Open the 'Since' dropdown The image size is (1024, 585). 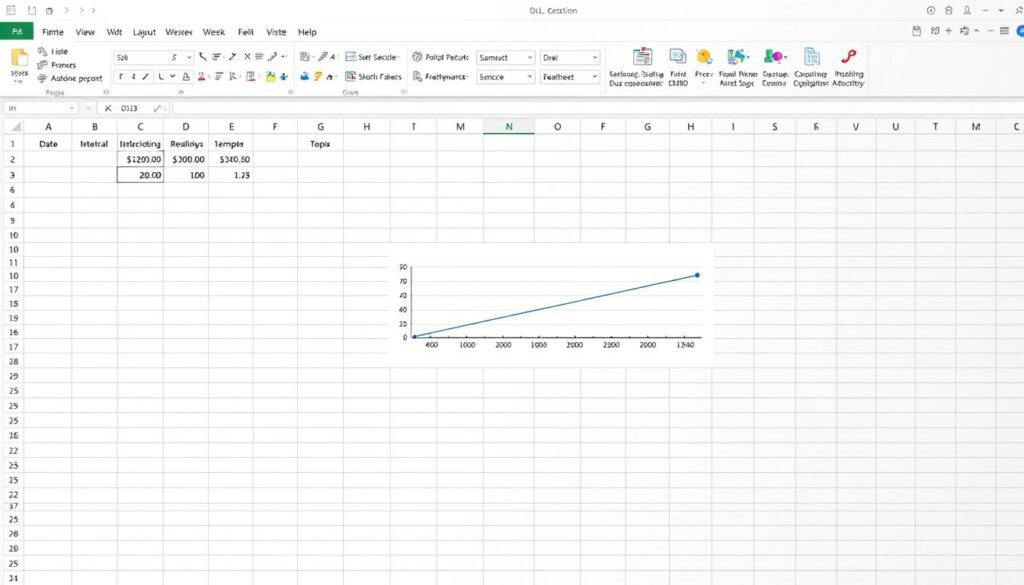pos(505,77)
